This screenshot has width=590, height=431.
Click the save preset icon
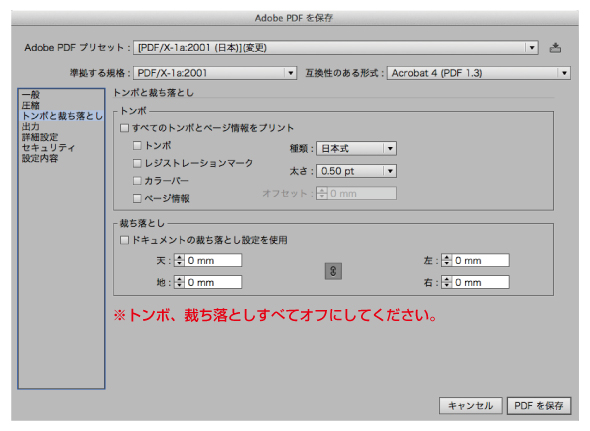(555, 48)
